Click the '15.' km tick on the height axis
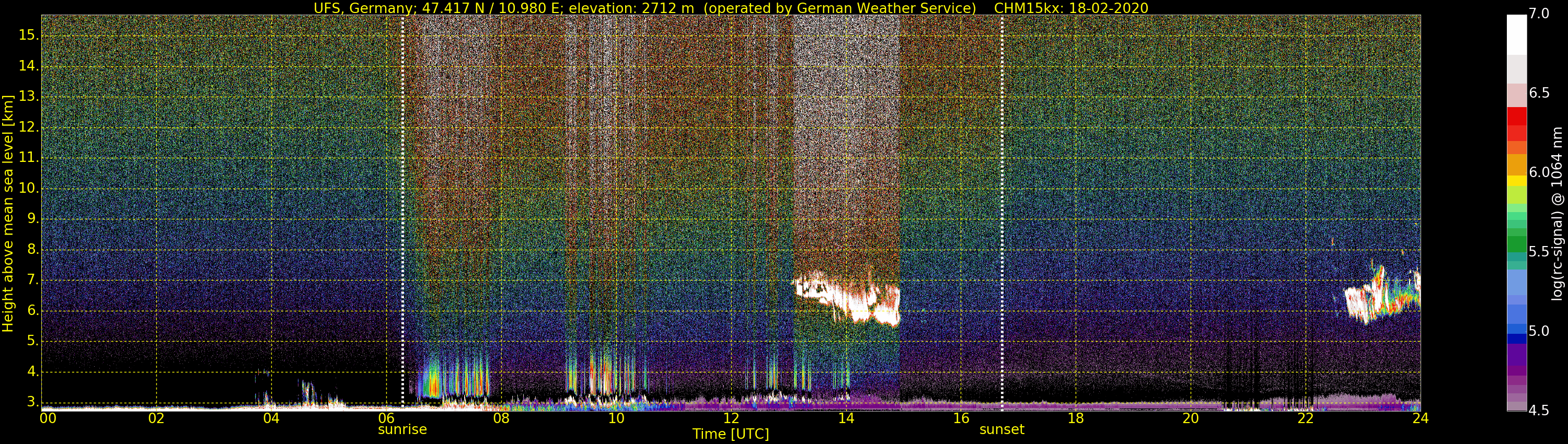This screenshot has height=444, width=1568. pos(28,36)
